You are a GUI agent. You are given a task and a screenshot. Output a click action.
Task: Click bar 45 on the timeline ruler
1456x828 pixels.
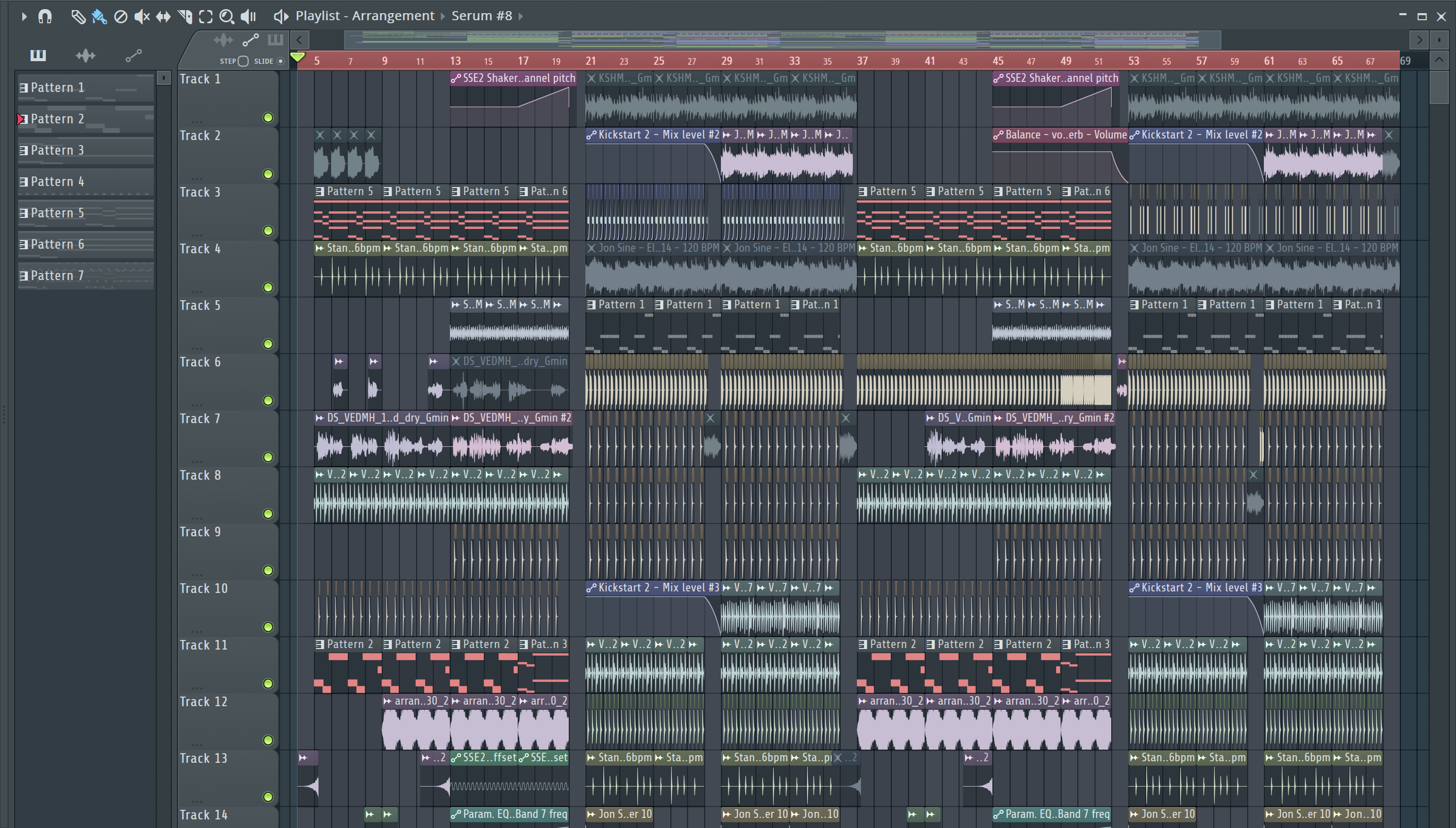[x=998, y=61]
